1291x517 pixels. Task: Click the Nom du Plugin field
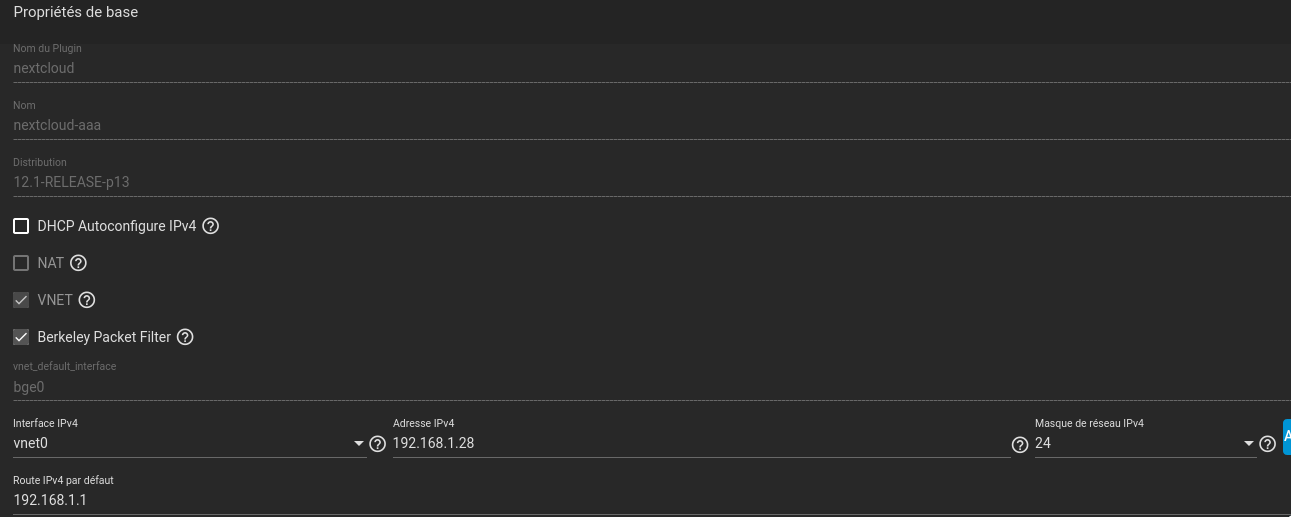[640, 69]
